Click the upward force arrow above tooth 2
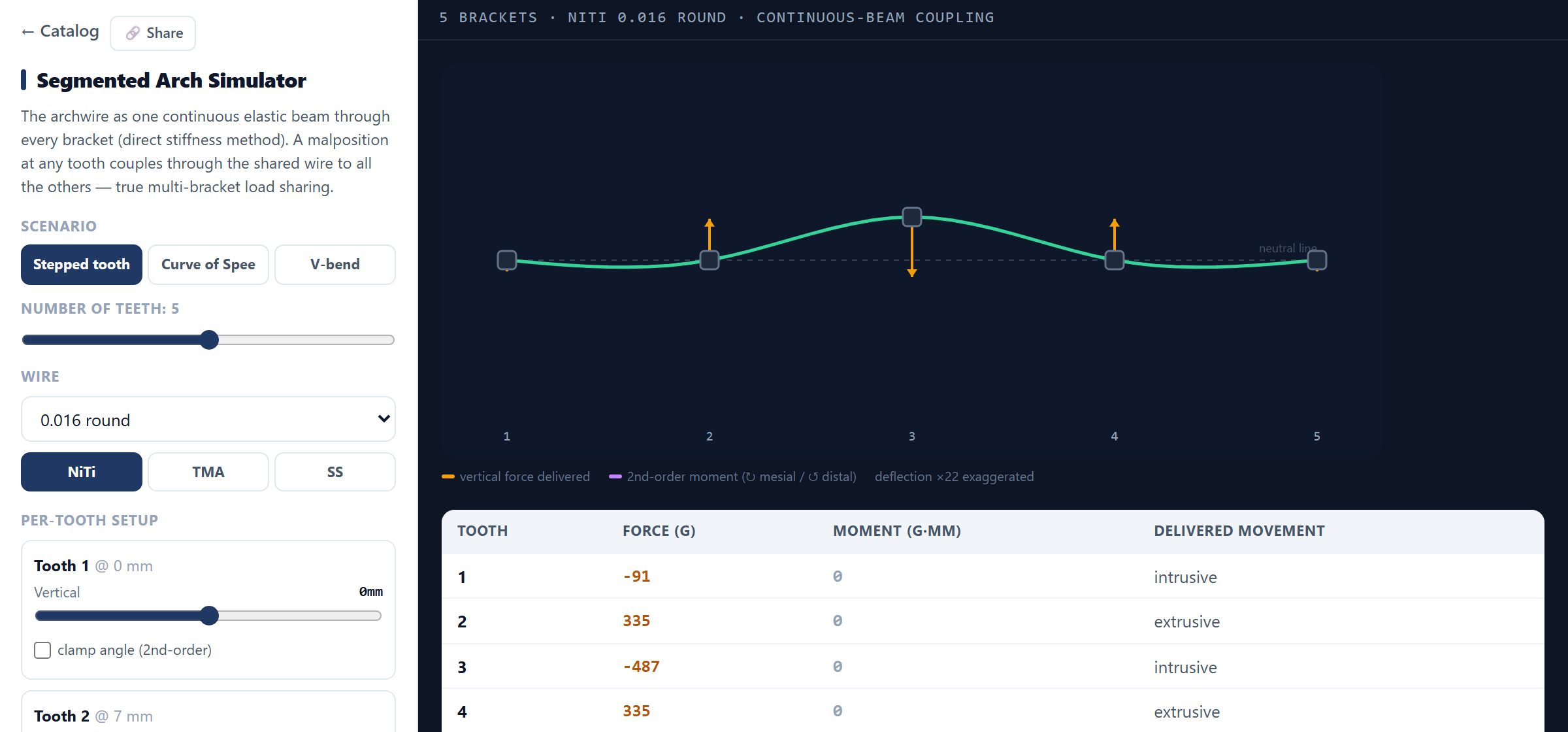Viewport: 1568px width, 732px height. 710,234
